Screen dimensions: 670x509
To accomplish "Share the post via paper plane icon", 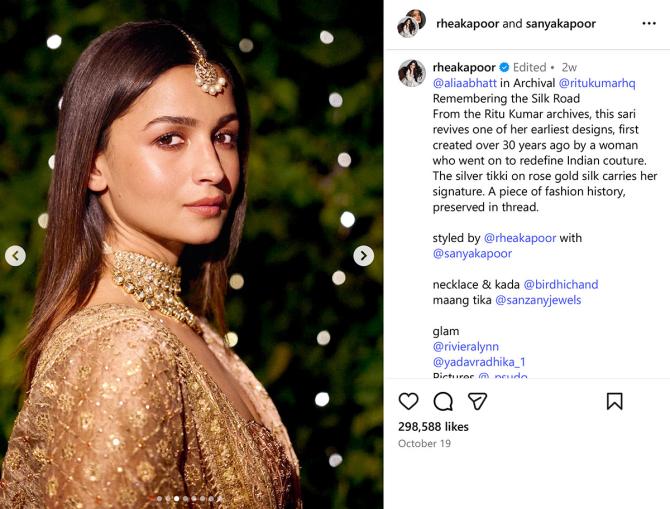I will (x=477, y=401).
